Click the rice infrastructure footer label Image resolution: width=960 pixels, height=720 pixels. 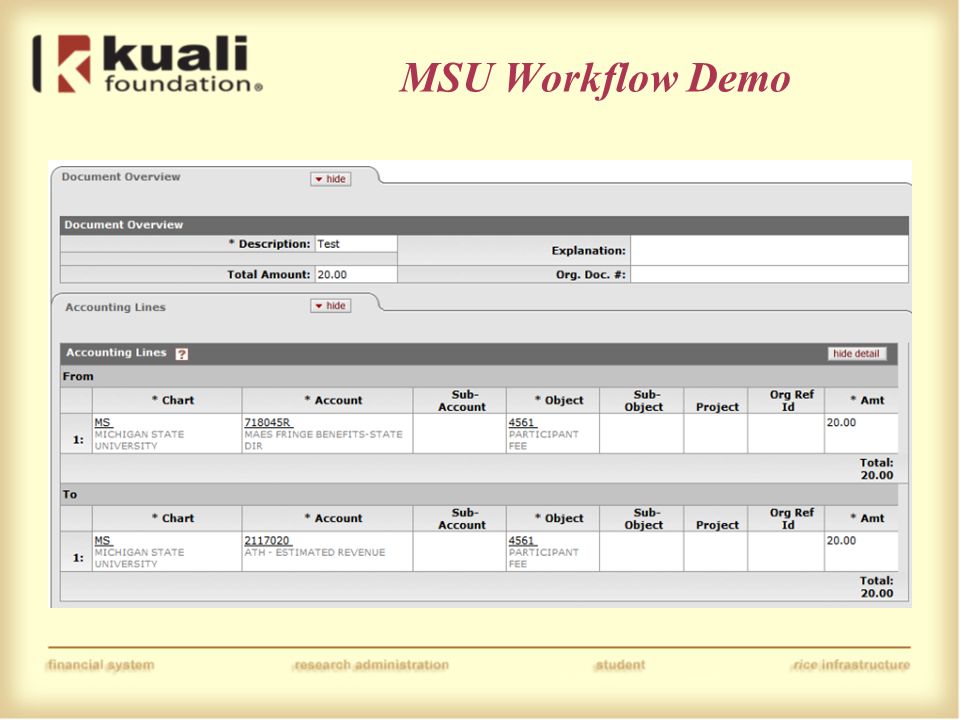851,665
